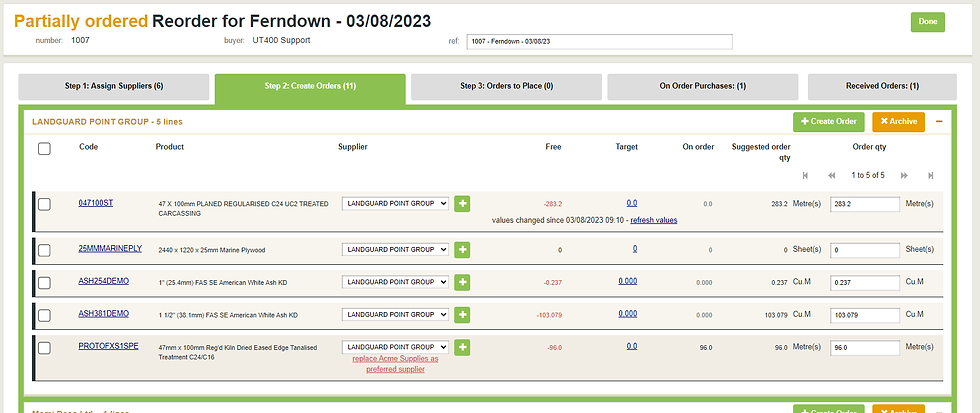Tick the checkbox for ASH254DEMO
Image resolution: width=980 pixels, height=413 pixels.
[44, 282]
